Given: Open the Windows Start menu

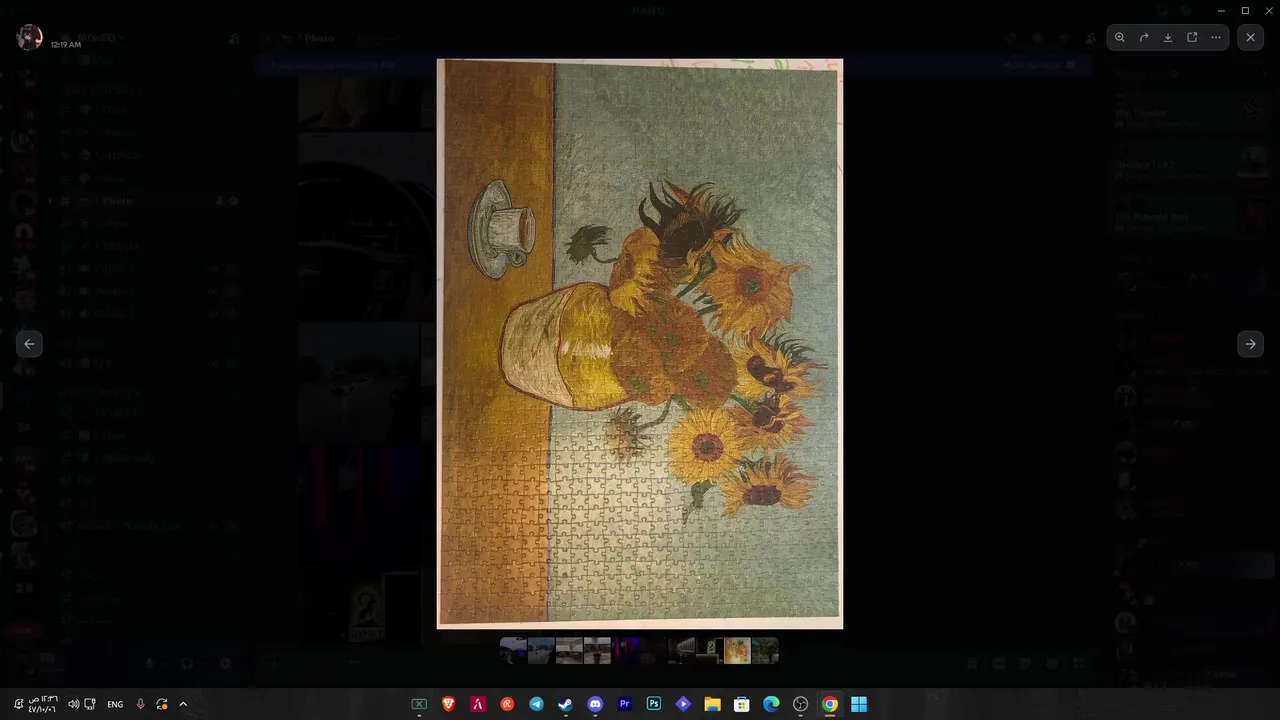Looking at the screenshot, I should pyautogui.click(x=859, y=704).
